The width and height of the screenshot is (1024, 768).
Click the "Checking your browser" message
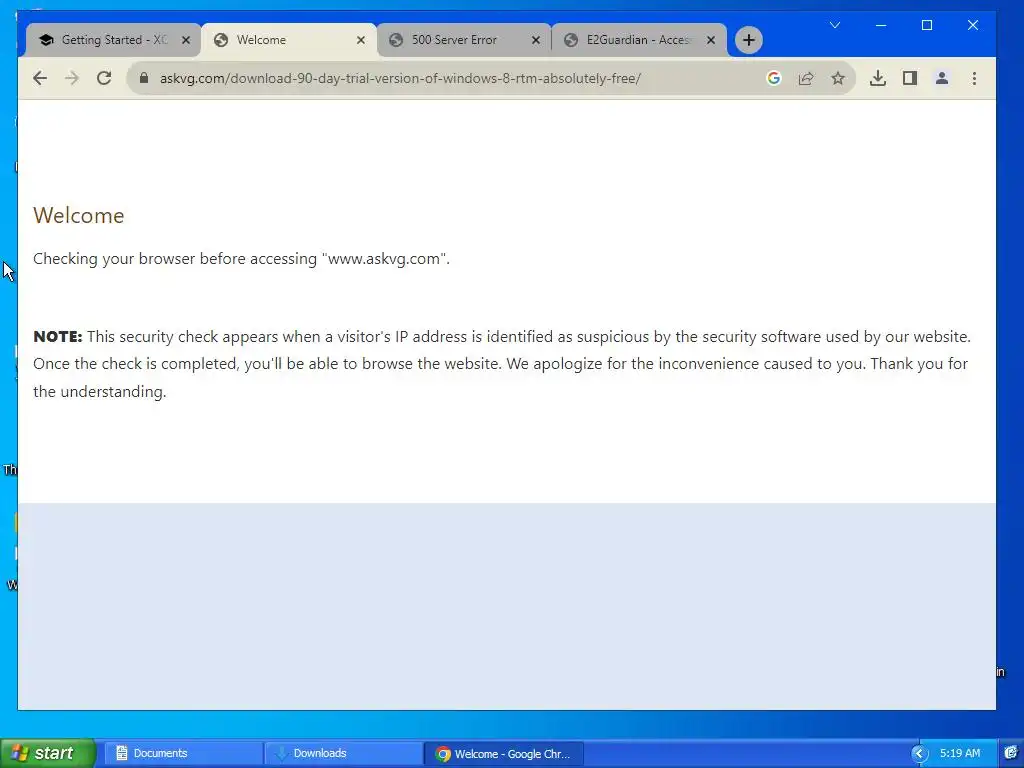click(241, 259)
